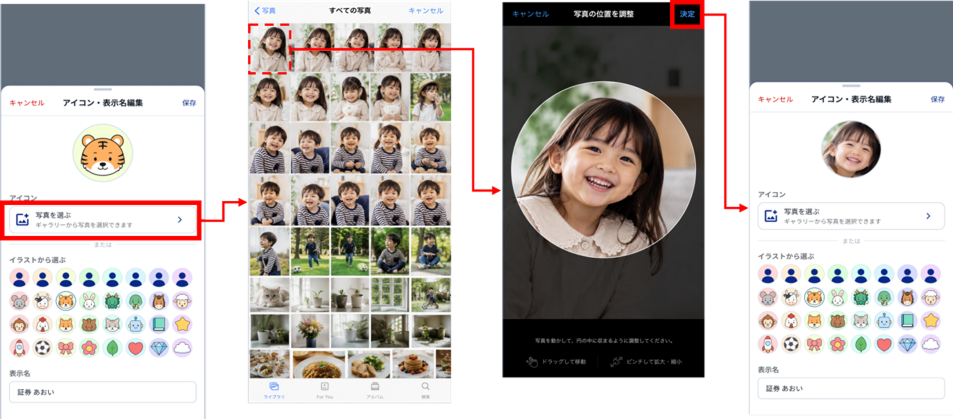Select the diamond illustration on the photo-avatar screen
Screen dimensions: 953x419
[x=907, y=344]
